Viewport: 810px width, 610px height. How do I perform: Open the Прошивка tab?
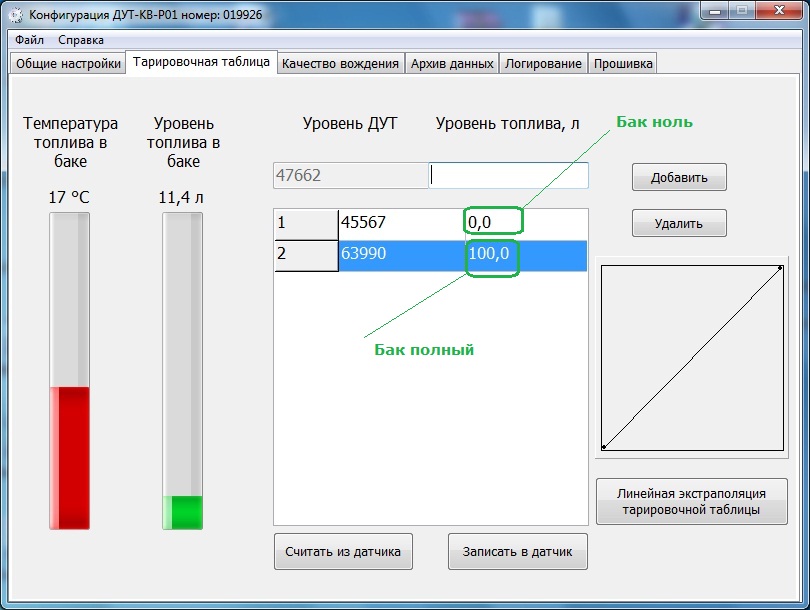click(623, 63)
